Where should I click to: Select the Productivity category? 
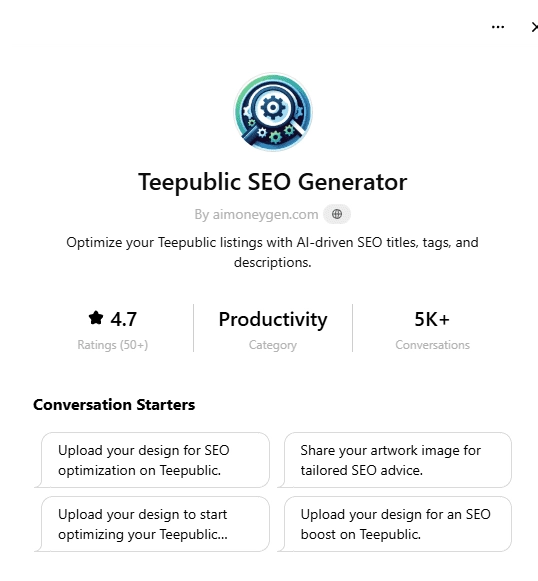(x=273, y=319)
